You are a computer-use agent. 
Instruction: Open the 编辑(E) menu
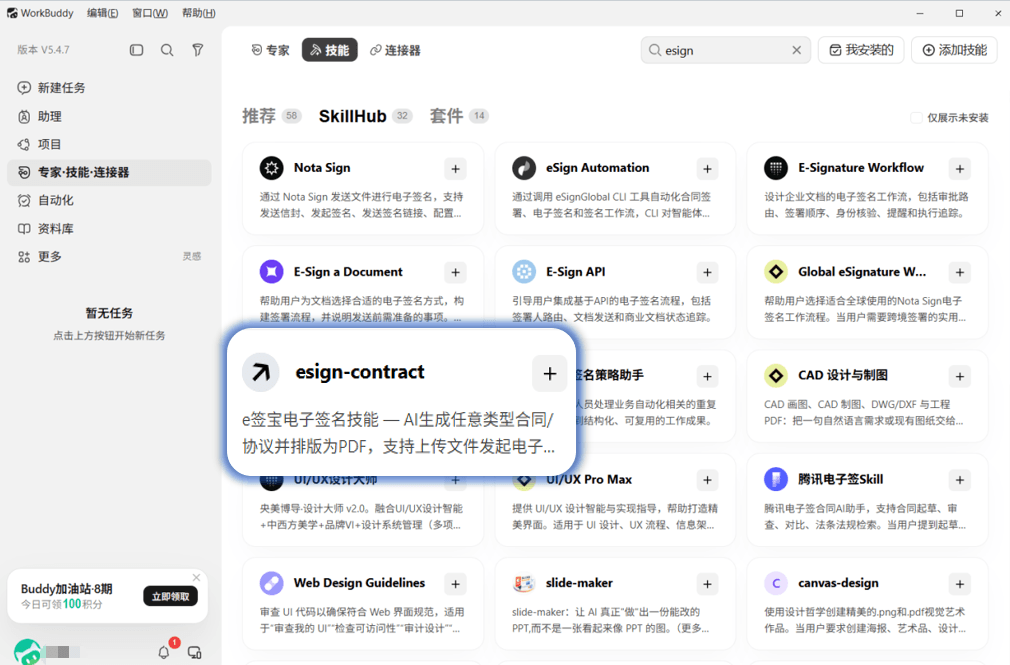pyautogui.click(x=102, y=13)
